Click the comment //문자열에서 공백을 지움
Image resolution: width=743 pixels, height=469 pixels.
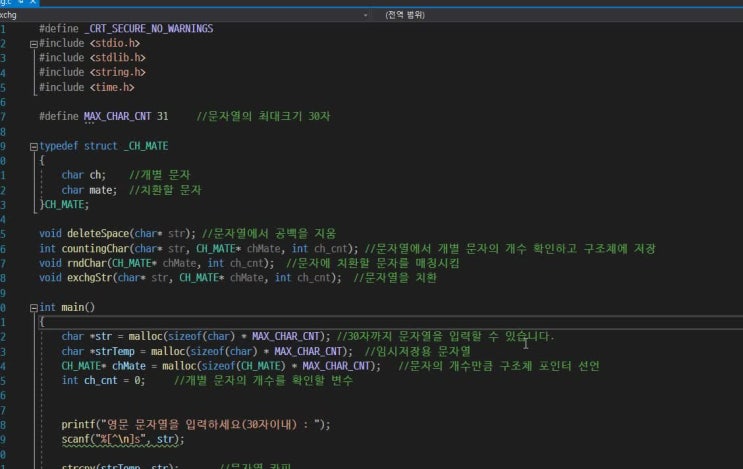[269, 234]
